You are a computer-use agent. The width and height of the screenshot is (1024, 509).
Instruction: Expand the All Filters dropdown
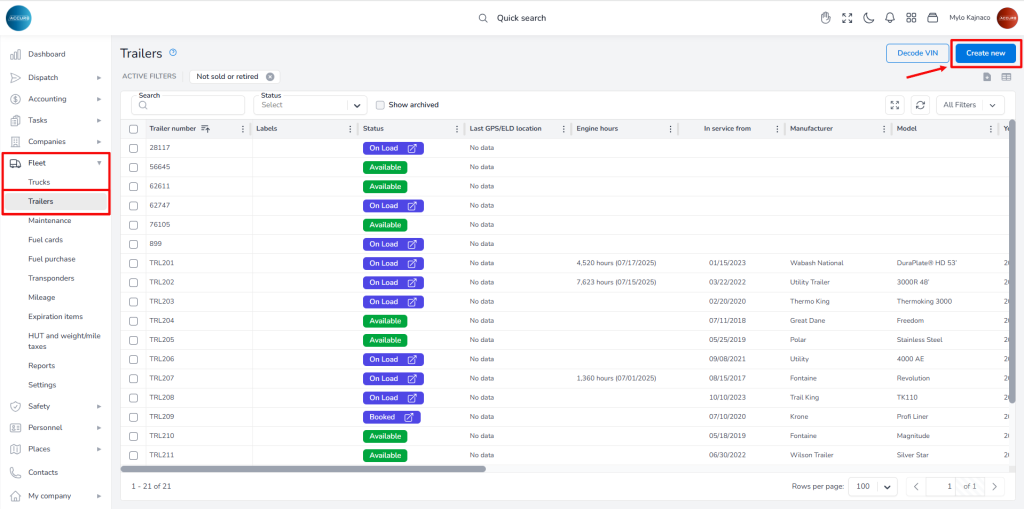point(969,104)
